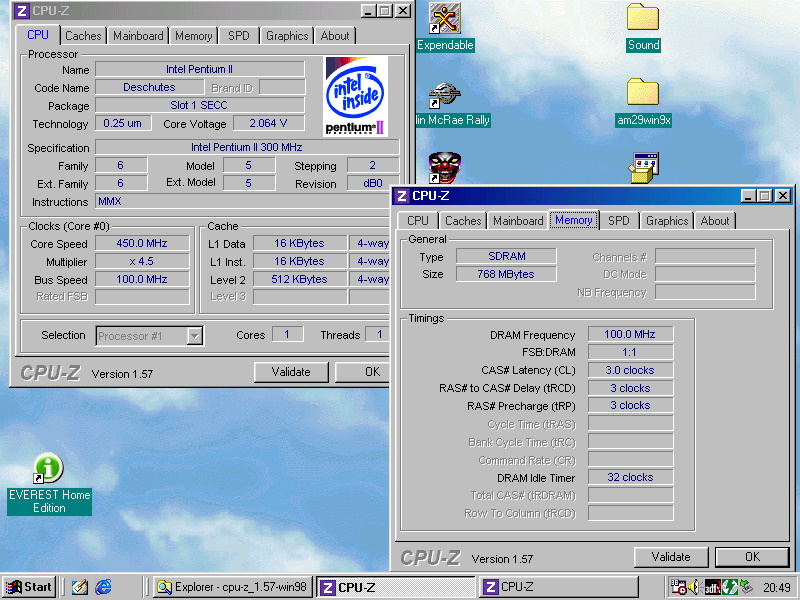
Task: Switch to the CPU tab in the front CPU-Z window
Action: (x=417, y=221)
